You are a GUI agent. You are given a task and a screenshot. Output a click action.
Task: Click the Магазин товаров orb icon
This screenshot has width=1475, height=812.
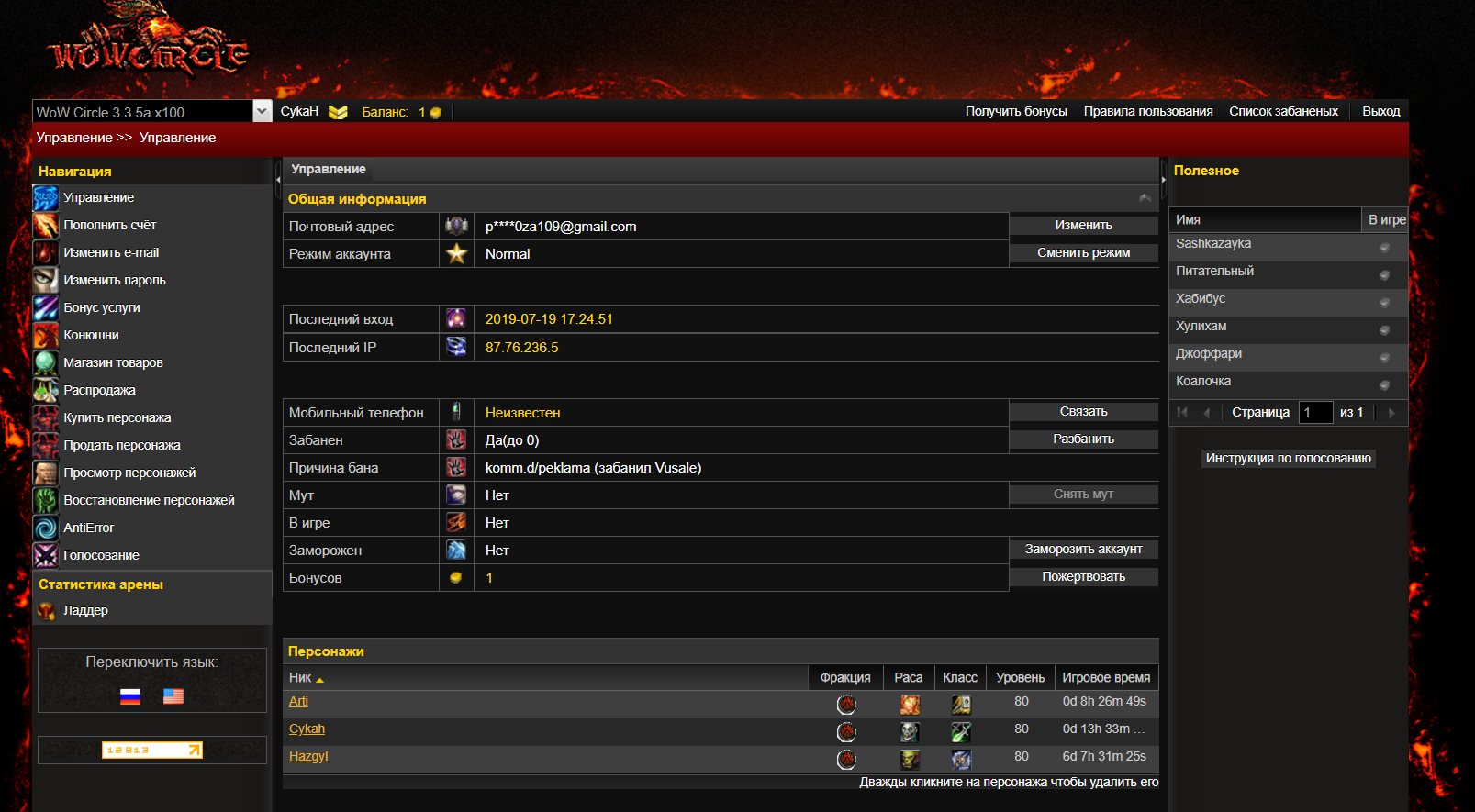click(x=45, y=363)
